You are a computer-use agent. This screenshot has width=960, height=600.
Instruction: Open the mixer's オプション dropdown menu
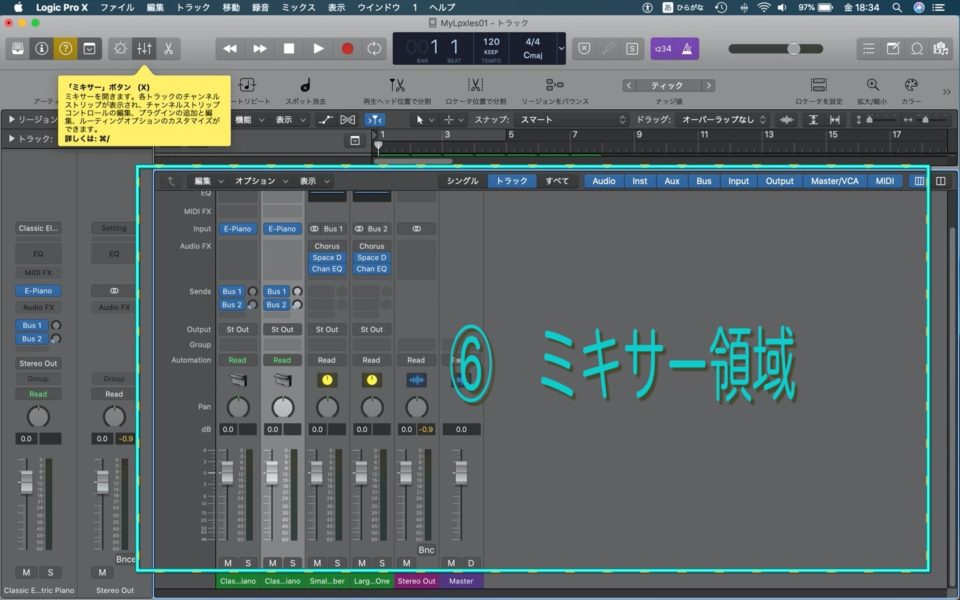click(261, 181)
